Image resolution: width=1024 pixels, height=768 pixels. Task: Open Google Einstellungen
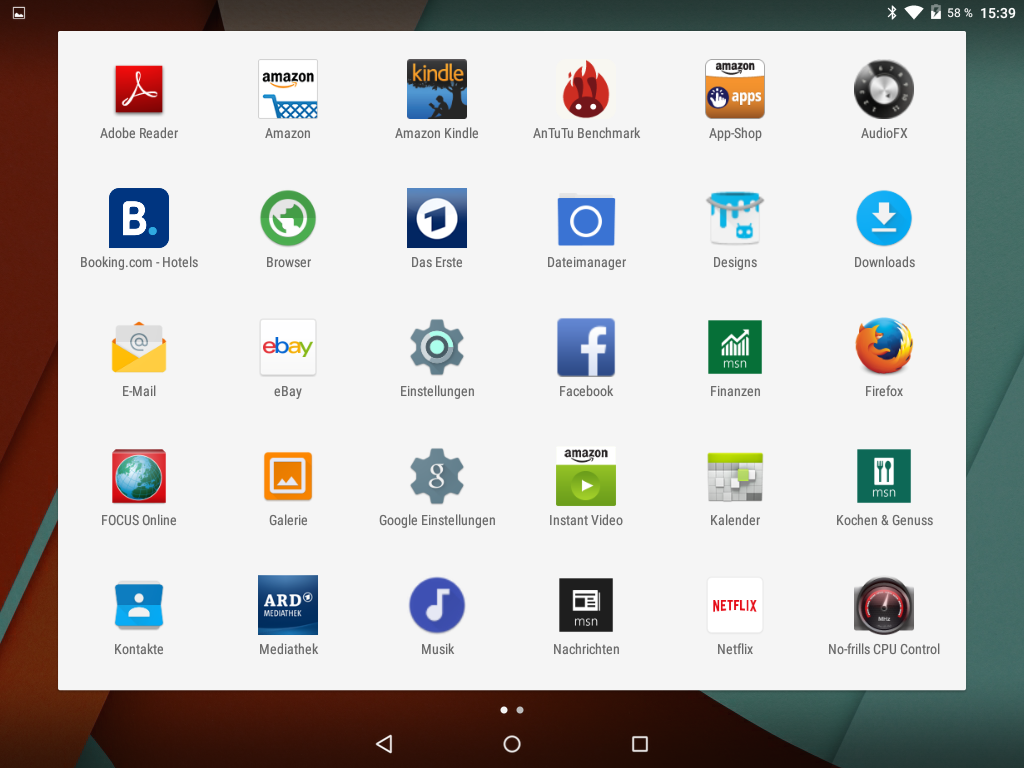[x=437, y=476]
